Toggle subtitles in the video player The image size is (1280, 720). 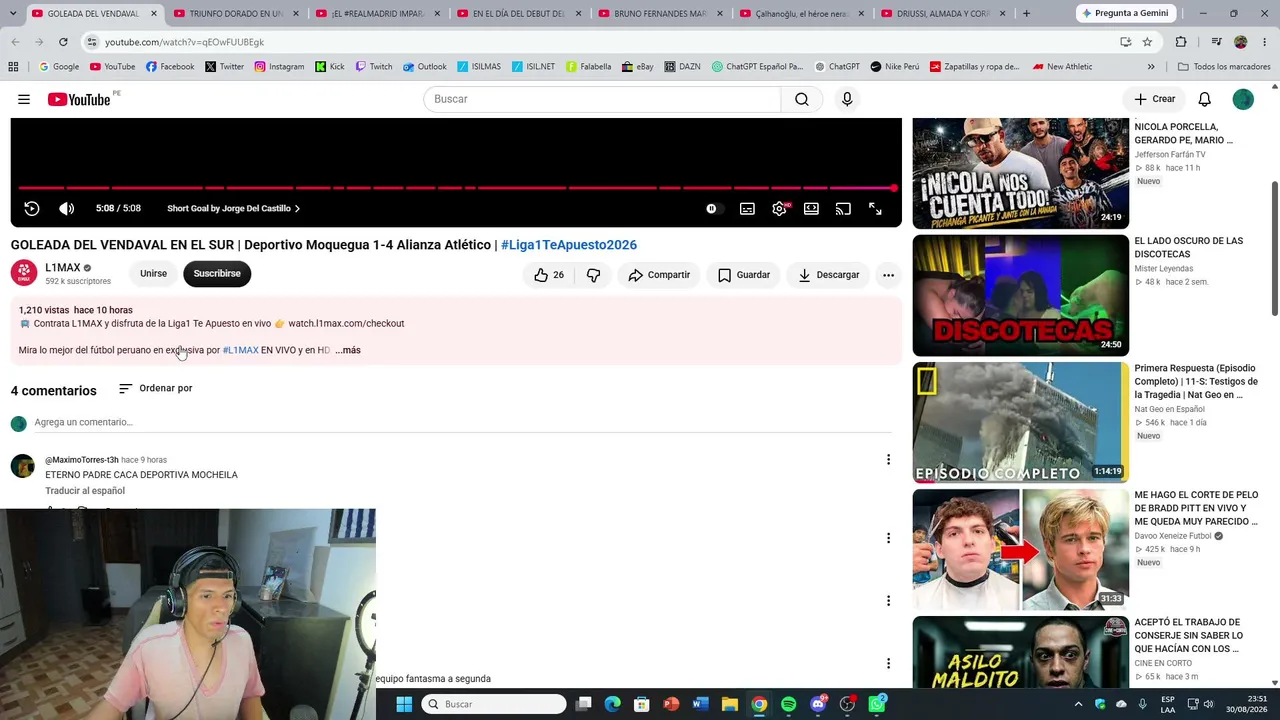coord(747,209)
